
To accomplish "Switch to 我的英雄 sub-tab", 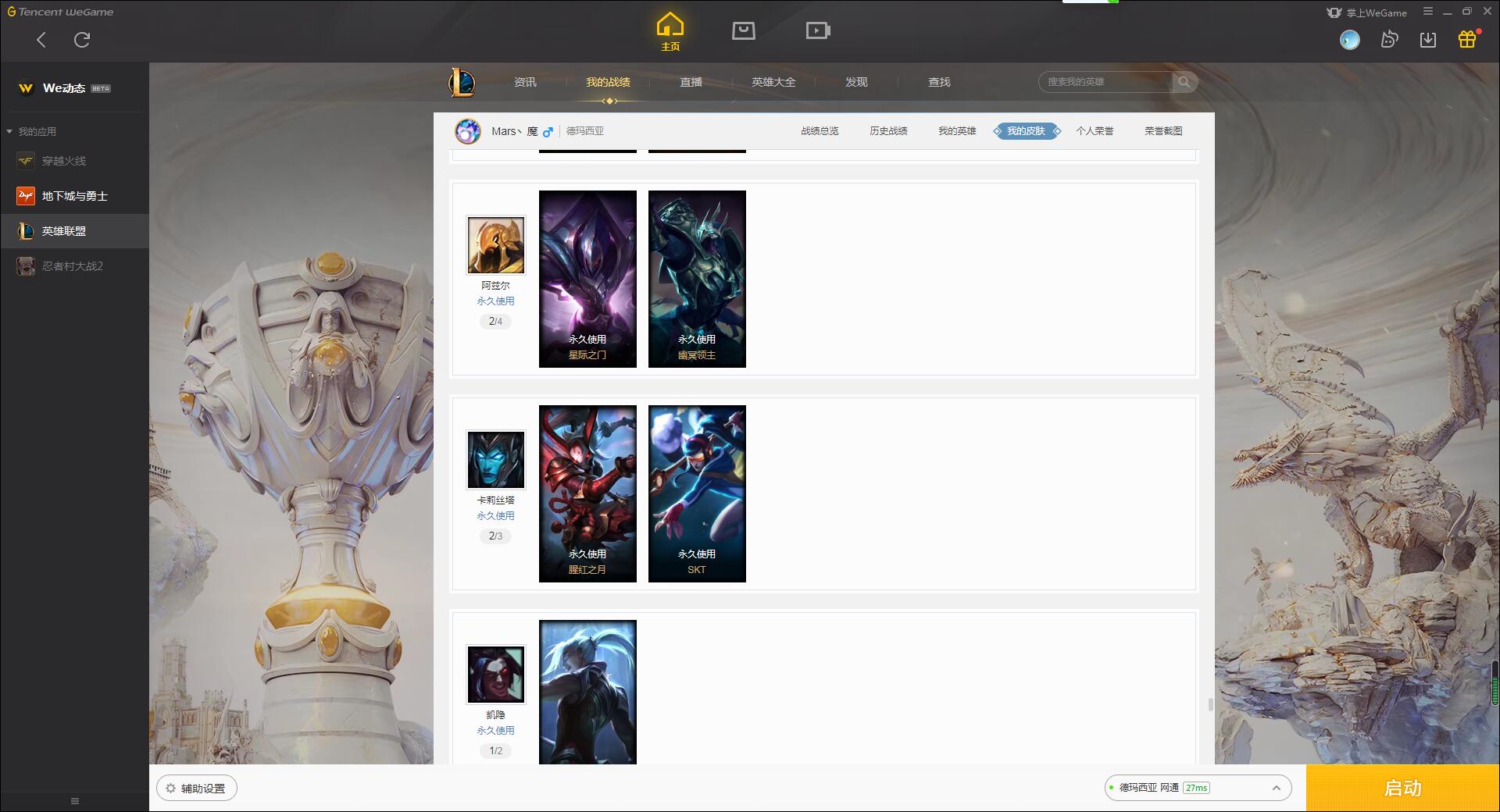I will (x=957, y=131).
